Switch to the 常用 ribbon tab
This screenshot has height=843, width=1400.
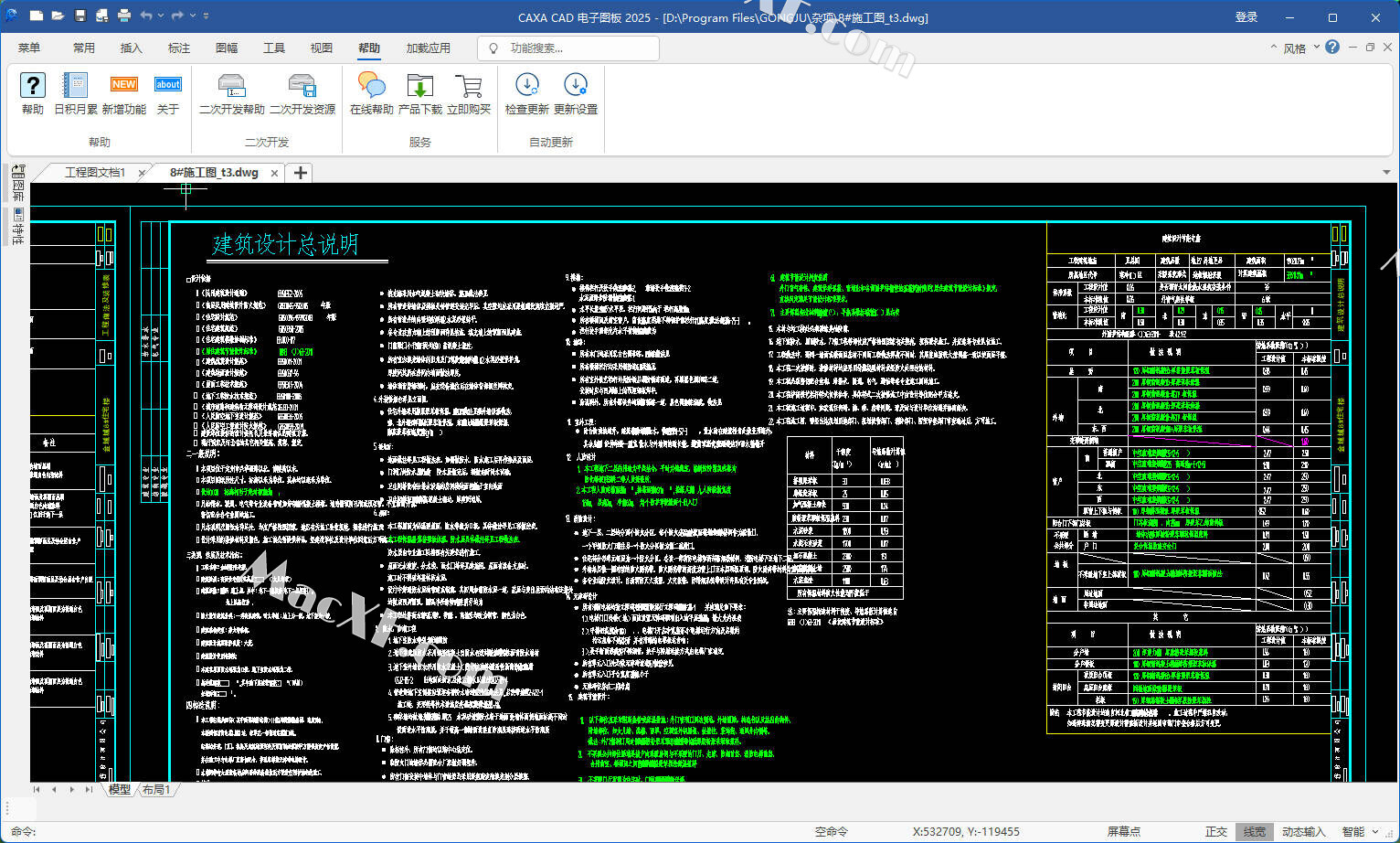(x=84, y=48)
